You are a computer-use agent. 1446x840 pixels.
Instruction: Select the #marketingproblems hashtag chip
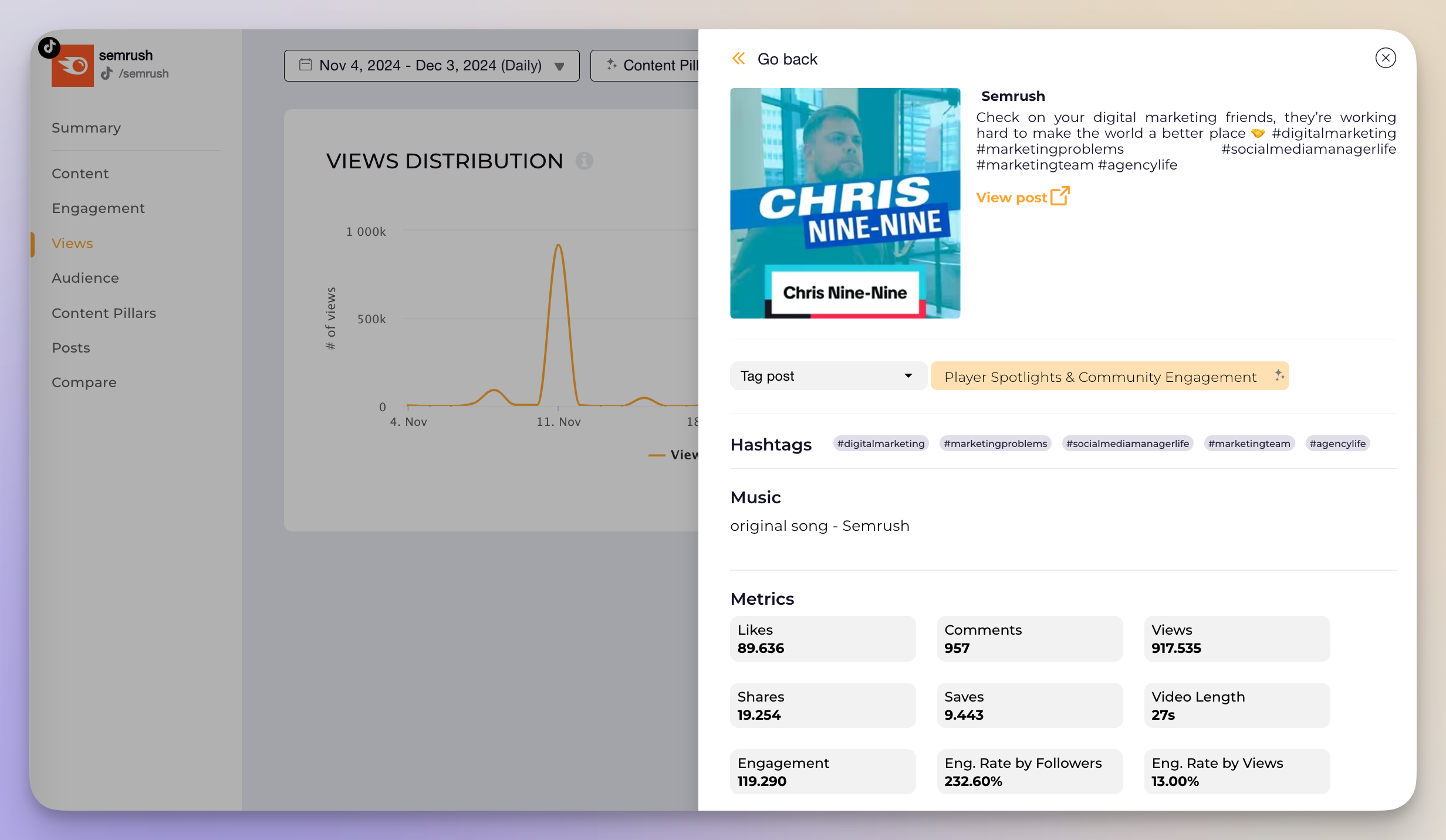click(x=995, y=443)
